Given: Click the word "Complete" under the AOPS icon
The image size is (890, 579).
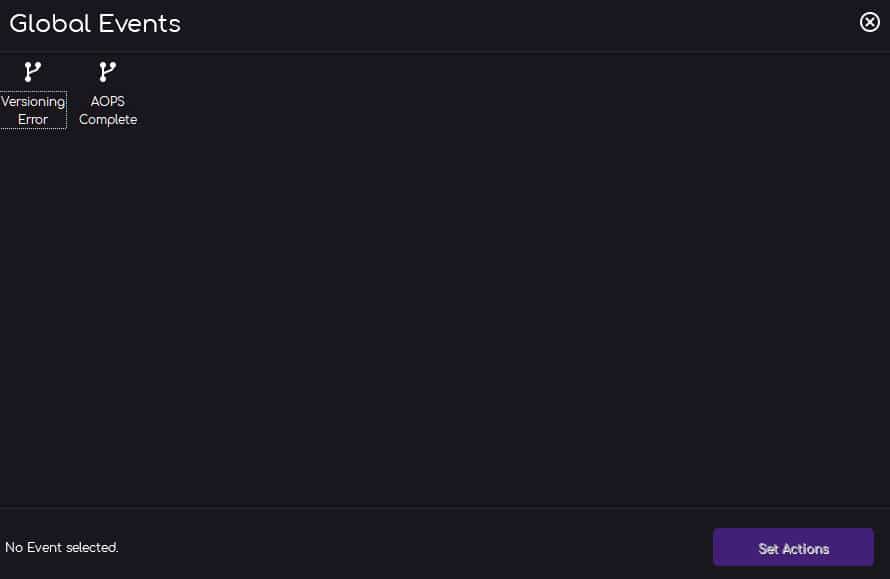Looking at the screenshot, I should 108,119.
